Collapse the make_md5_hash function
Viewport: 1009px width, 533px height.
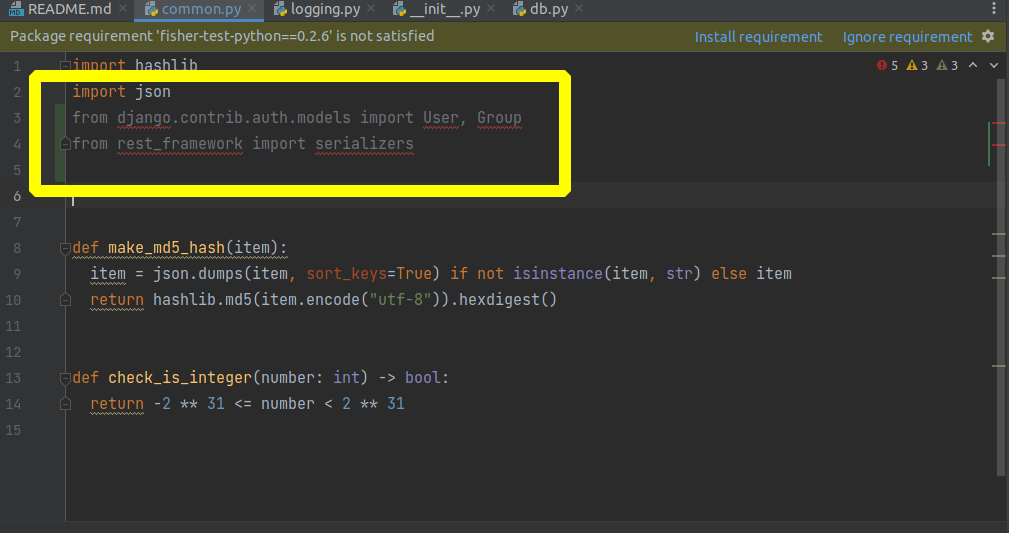(x=65, y=248)
